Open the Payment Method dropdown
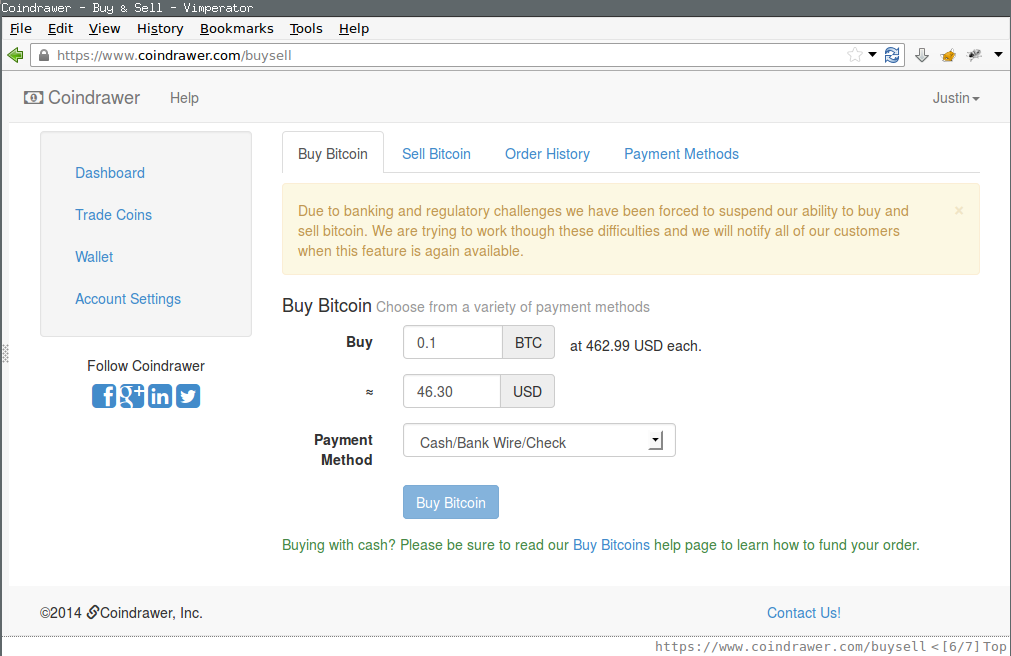The width and height of the screenshot is (1011, 656). [539, 441]
